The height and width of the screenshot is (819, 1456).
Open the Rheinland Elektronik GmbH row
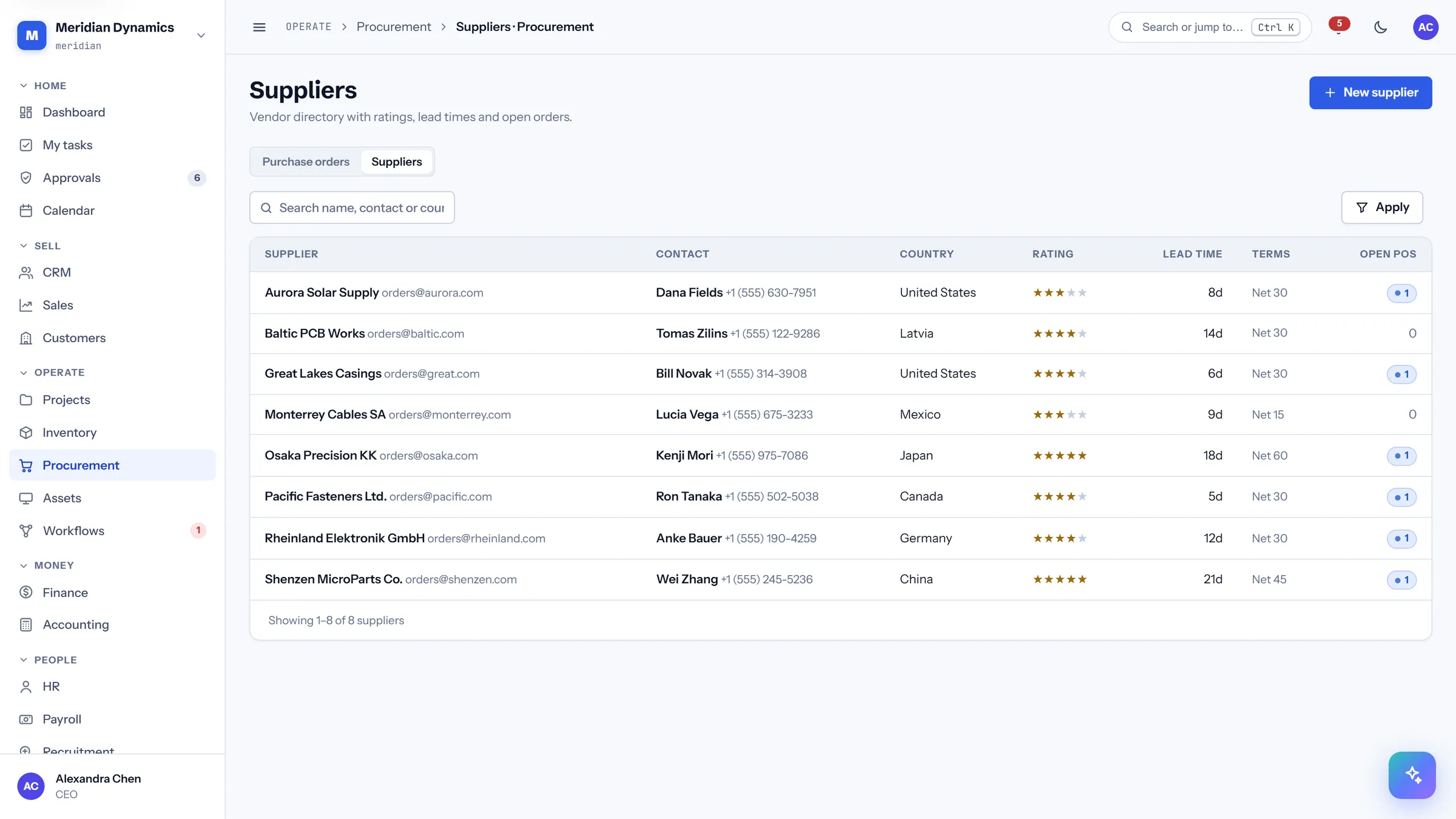(840, 539)
